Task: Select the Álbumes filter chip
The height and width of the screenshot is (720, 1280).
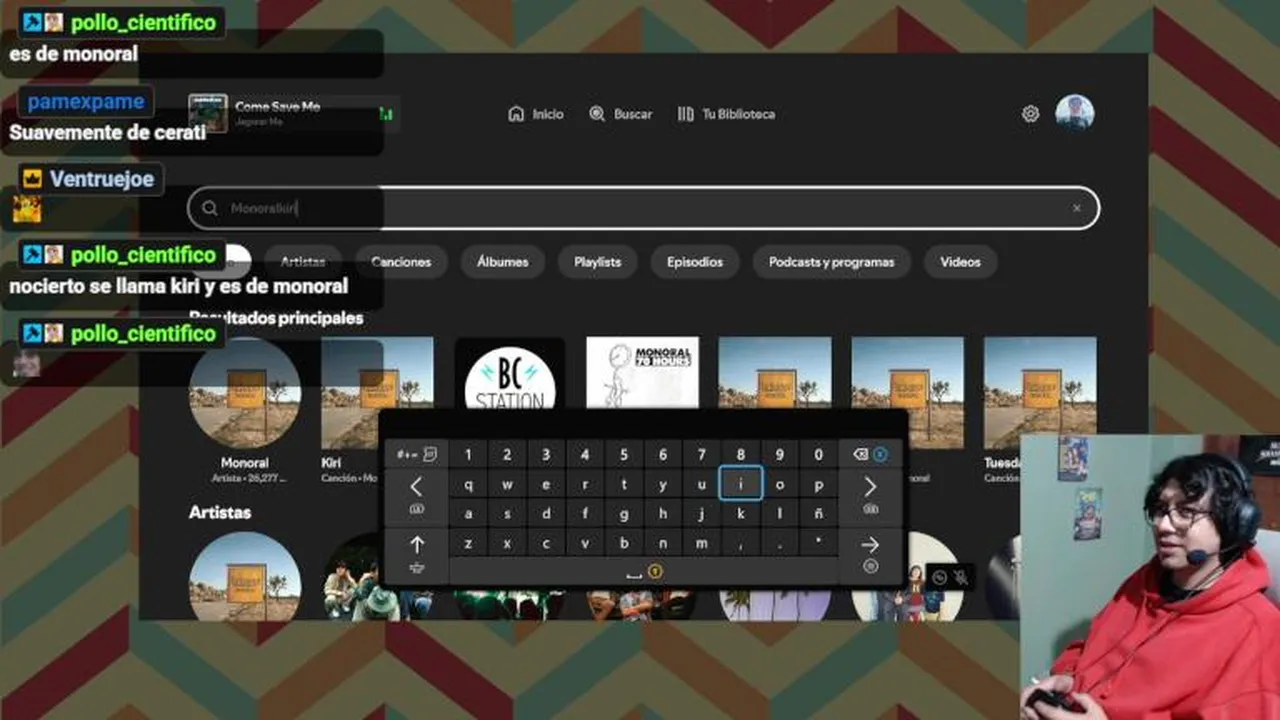Action: pyautogui.click(x=503, y=262)
